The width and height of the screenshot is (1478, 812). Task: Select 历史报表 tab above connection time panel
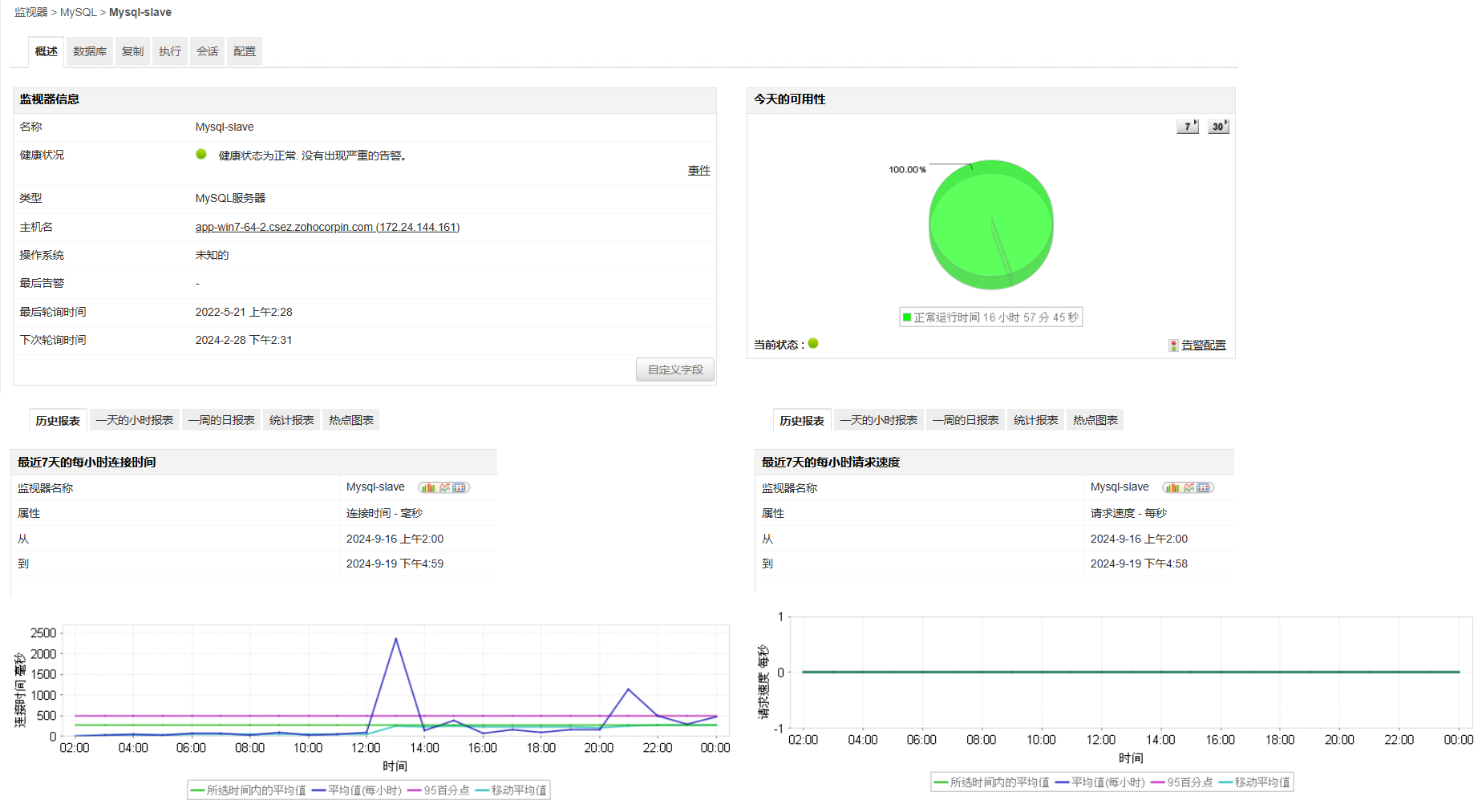pyautogui.click(x=58, y=420)
